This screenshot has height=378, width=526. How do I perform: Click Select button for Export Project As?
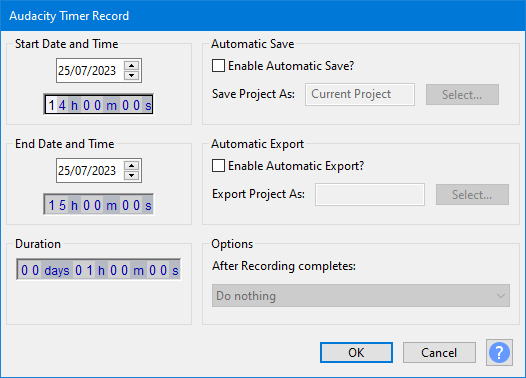472,195
